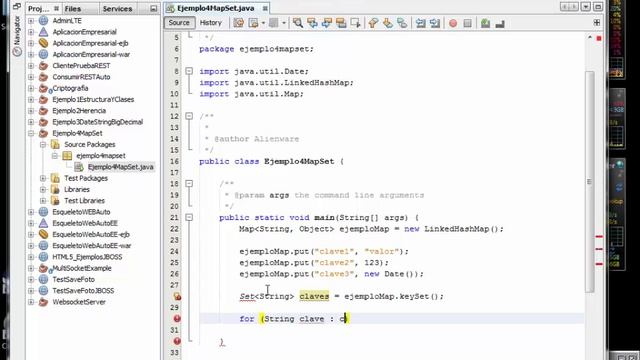640x360 pixels.
Task: Minimize the Projects window group
Action: tap(153, 8)
